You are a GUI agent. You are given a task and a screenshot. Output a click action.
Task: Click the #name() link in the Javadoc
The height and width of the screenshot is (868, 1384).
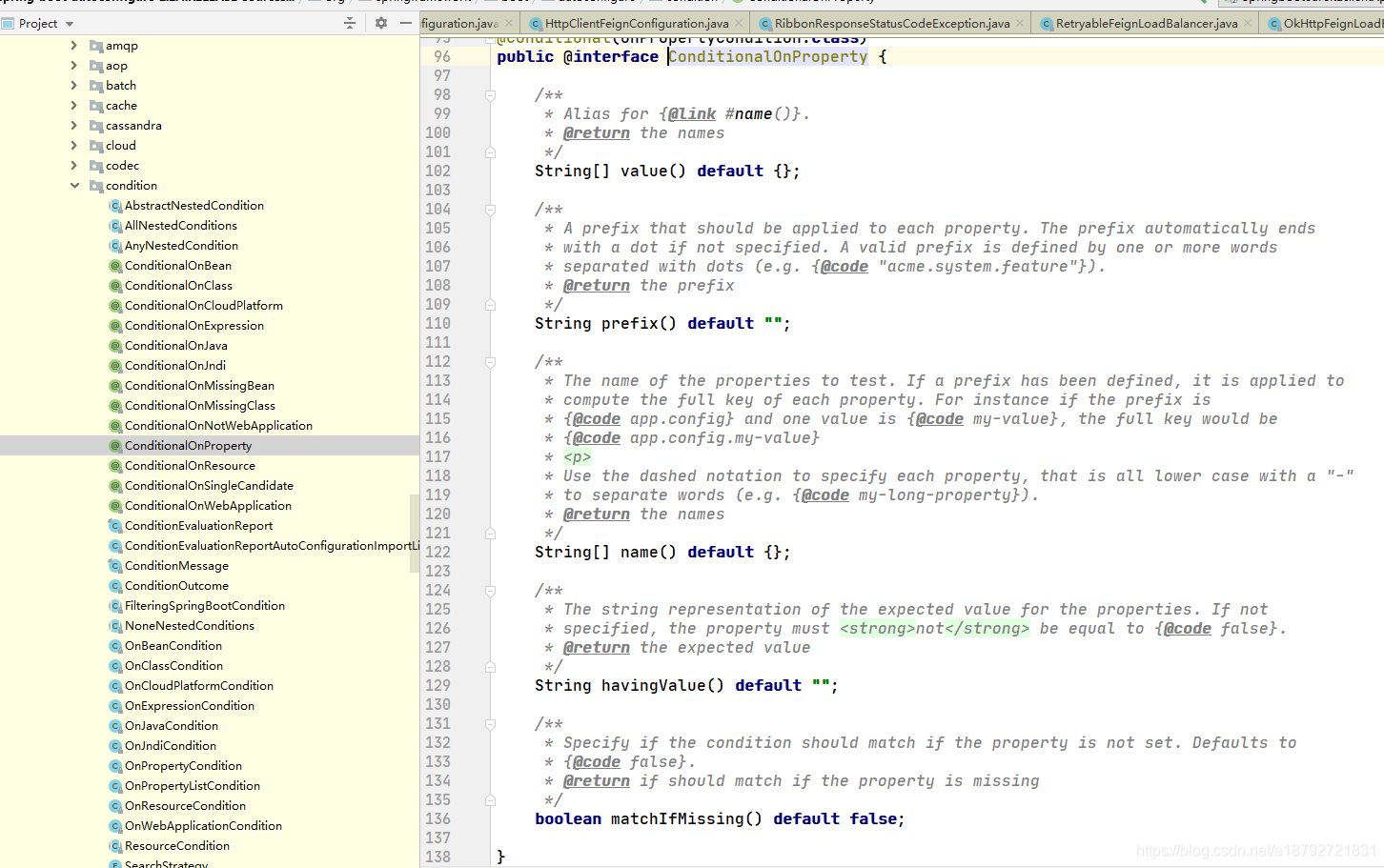tap(763, 114)
